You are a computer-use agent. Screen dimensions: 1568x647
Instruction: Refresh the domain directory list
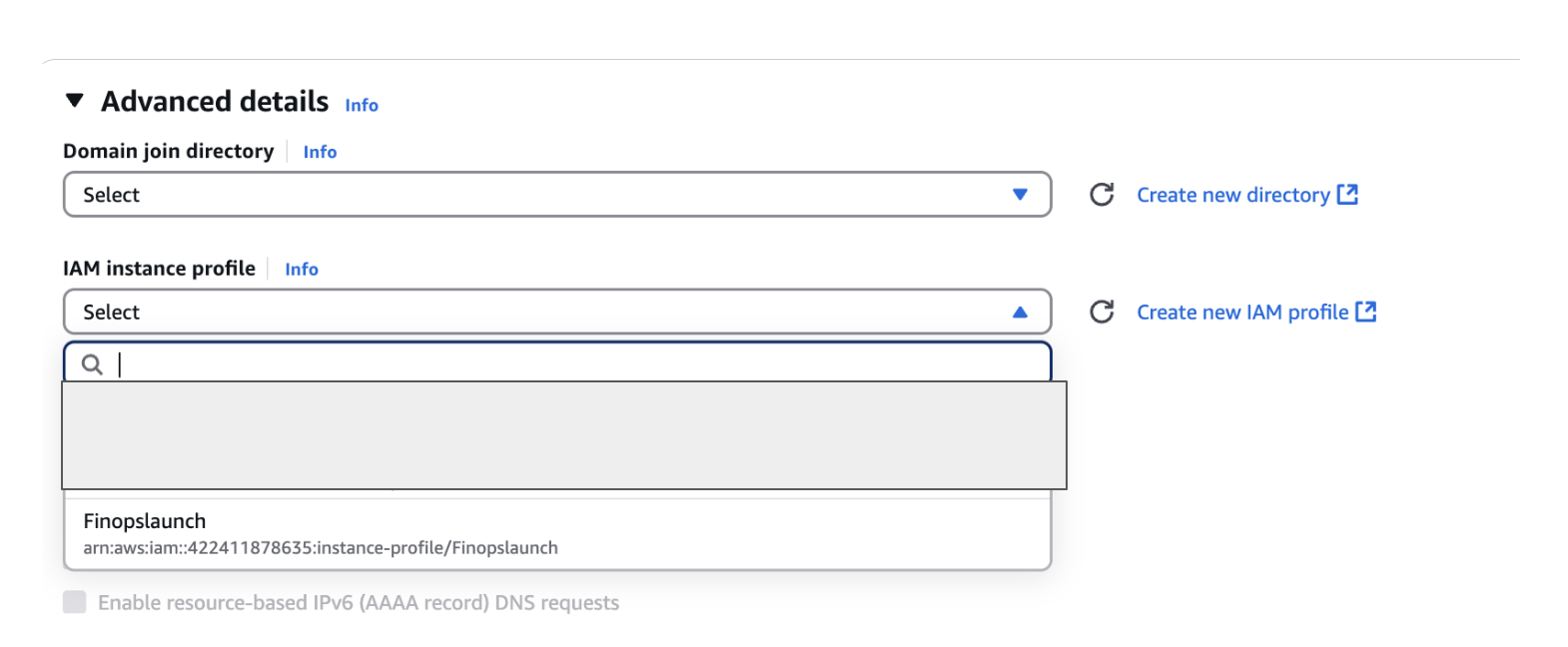1102,195
